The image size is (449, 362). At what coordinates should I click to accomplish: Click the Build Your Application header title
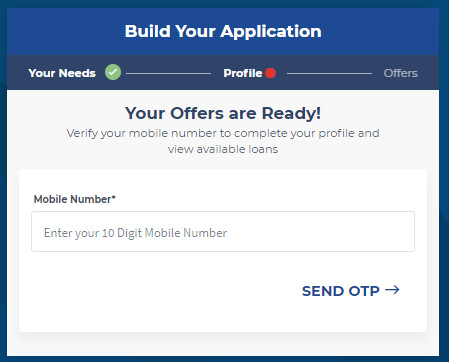coord(223,31)
